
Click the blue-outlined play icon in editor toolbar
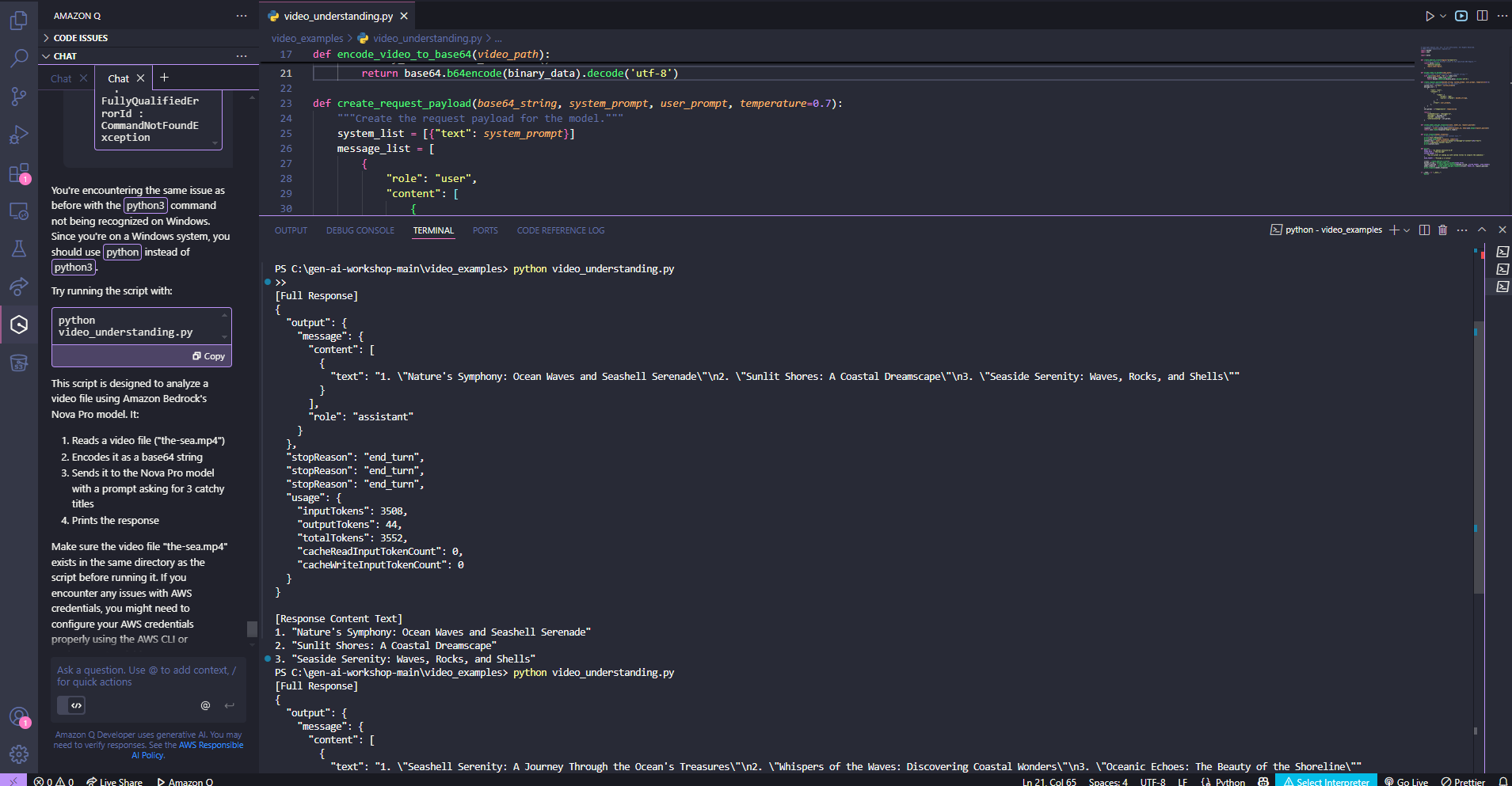(x=1461, y=16)
